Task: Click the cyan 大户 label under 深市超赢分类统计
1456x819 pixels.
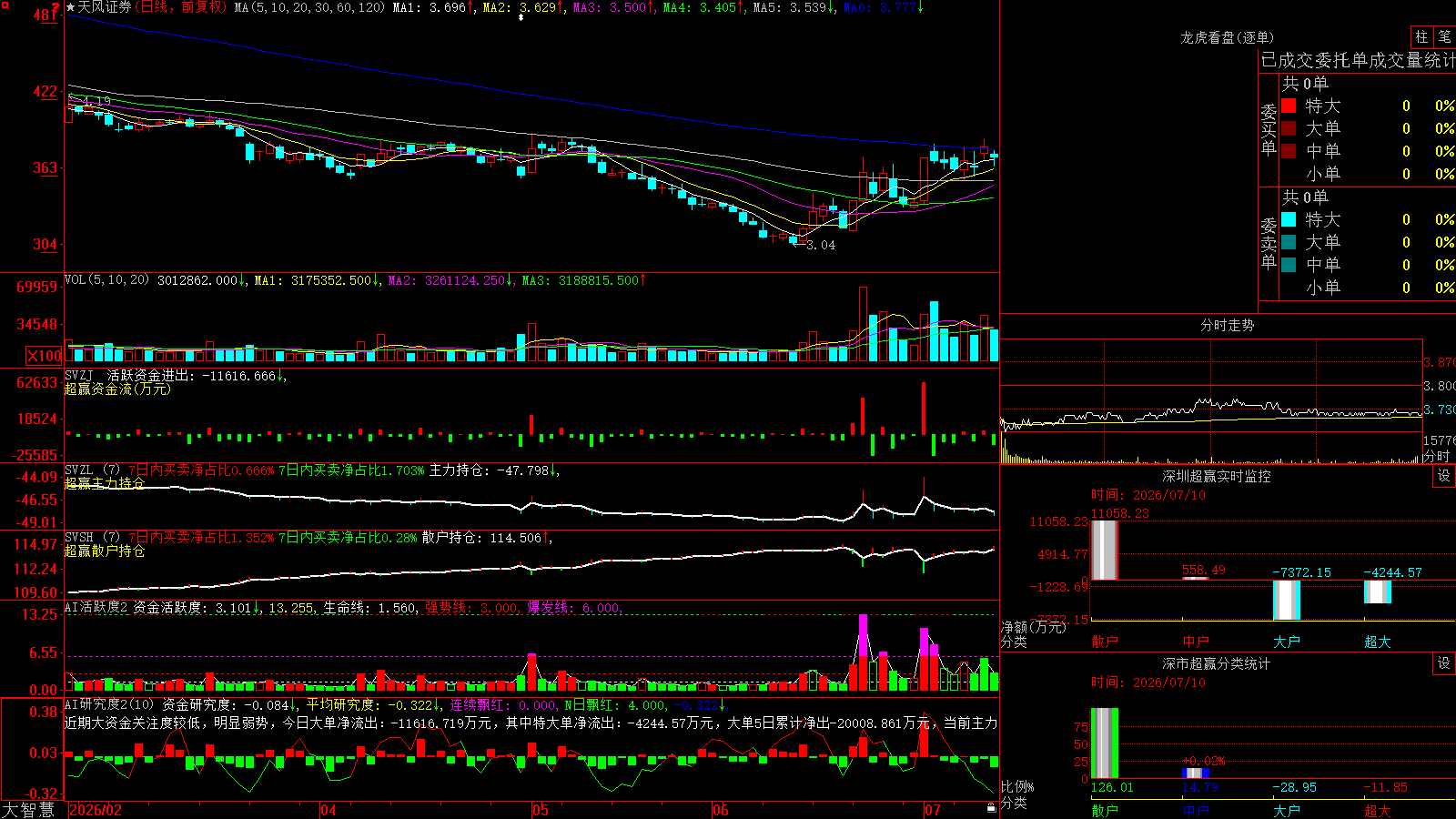Action: point(1287,810)
